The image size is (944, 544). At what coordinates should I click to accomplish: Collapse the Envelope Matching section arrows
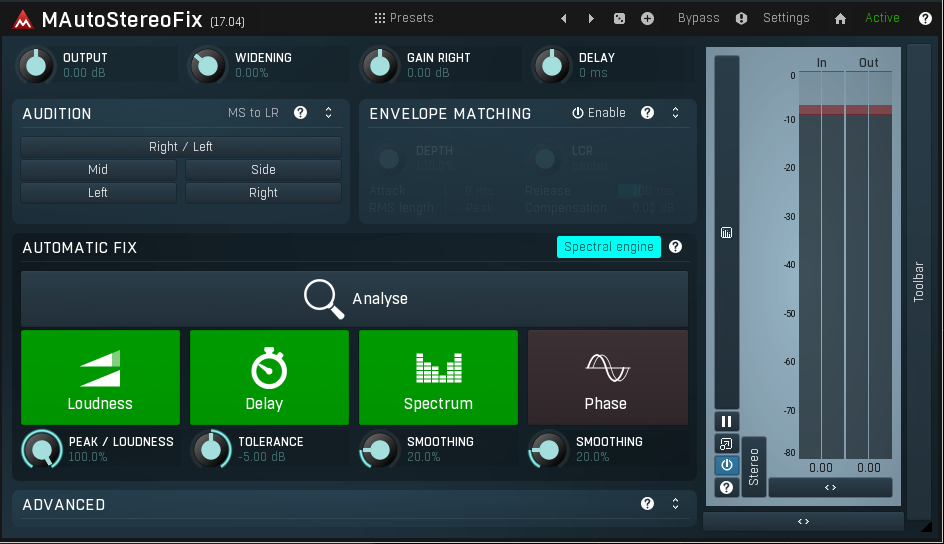point(675,113)
